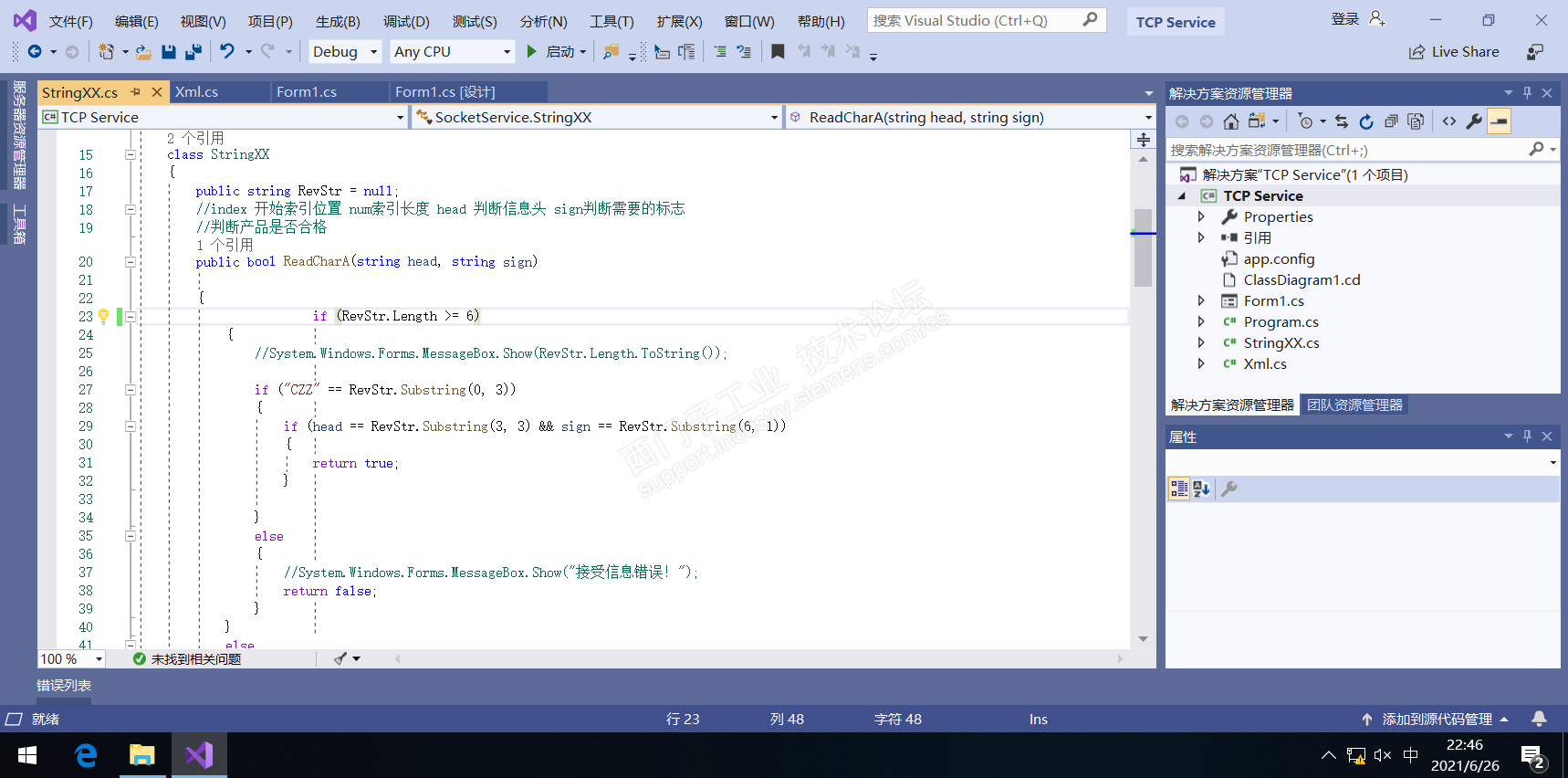
Task: Open the pending changes filter clock icon
Action: click(1306, 121)
